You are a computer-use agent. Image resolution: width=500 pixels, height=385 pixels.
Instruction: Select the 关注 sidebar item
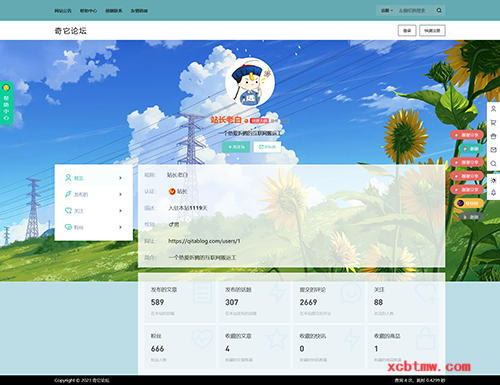point(94,211)
